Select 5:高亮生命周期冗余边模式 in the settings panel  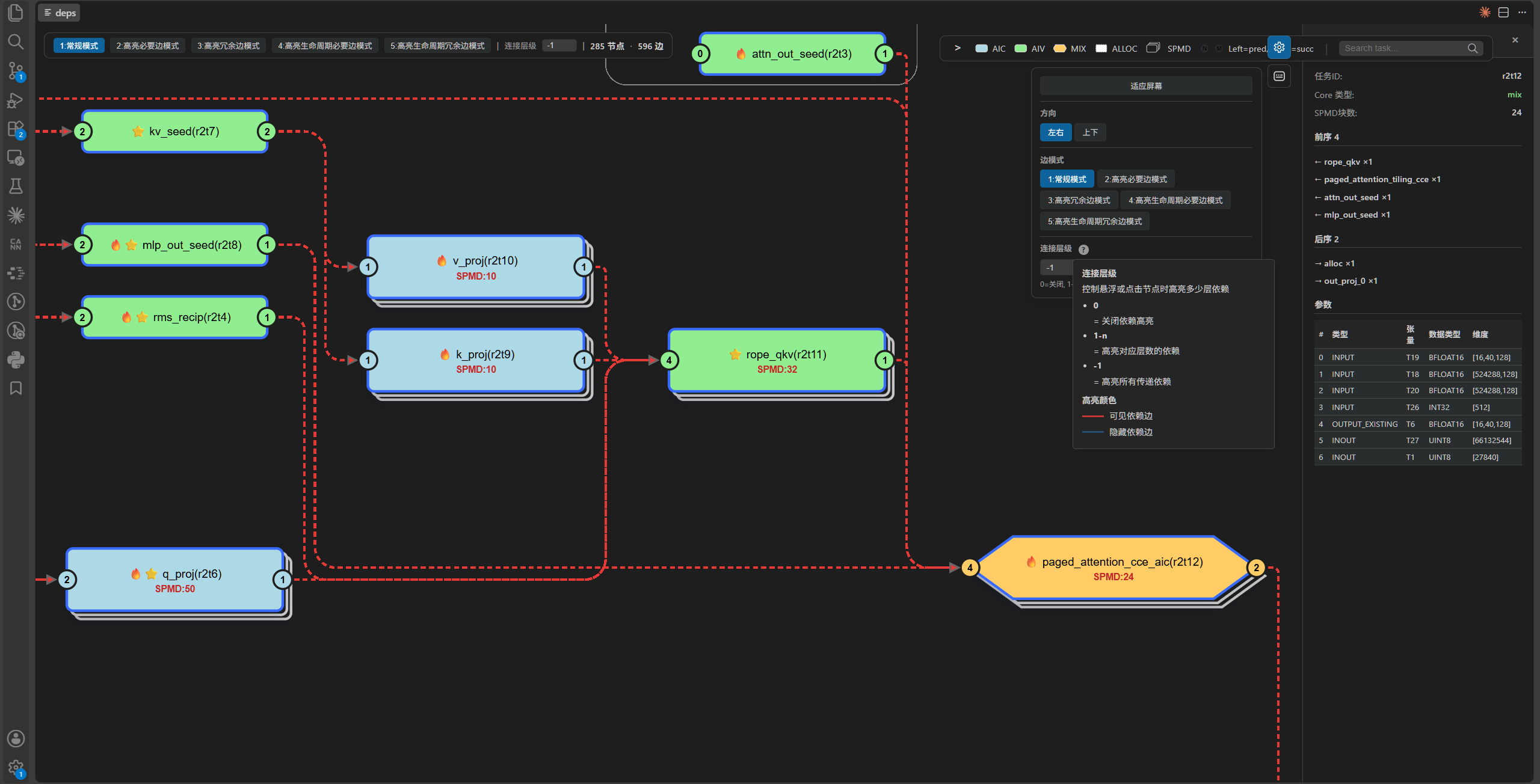click(1095, 221)
